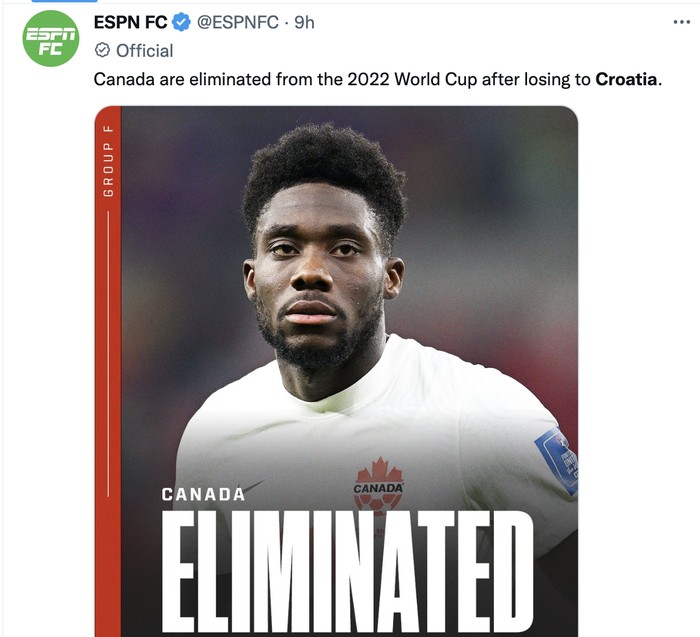Viewport: 700px width, 637px height.
Task: Open the tweet via the 9h timestamp
Action: pyautogui.click(x=304, y=22)
